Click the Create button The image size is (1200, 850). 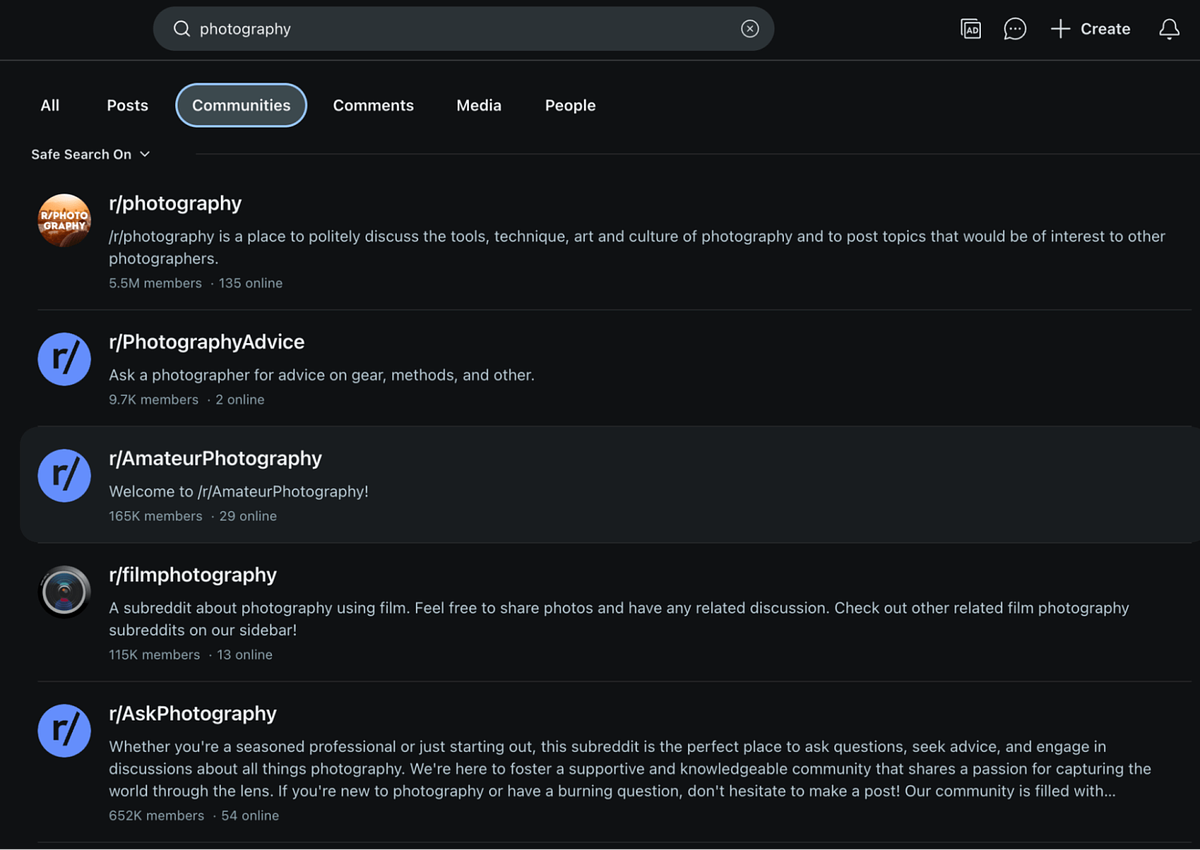(1090, 29)
